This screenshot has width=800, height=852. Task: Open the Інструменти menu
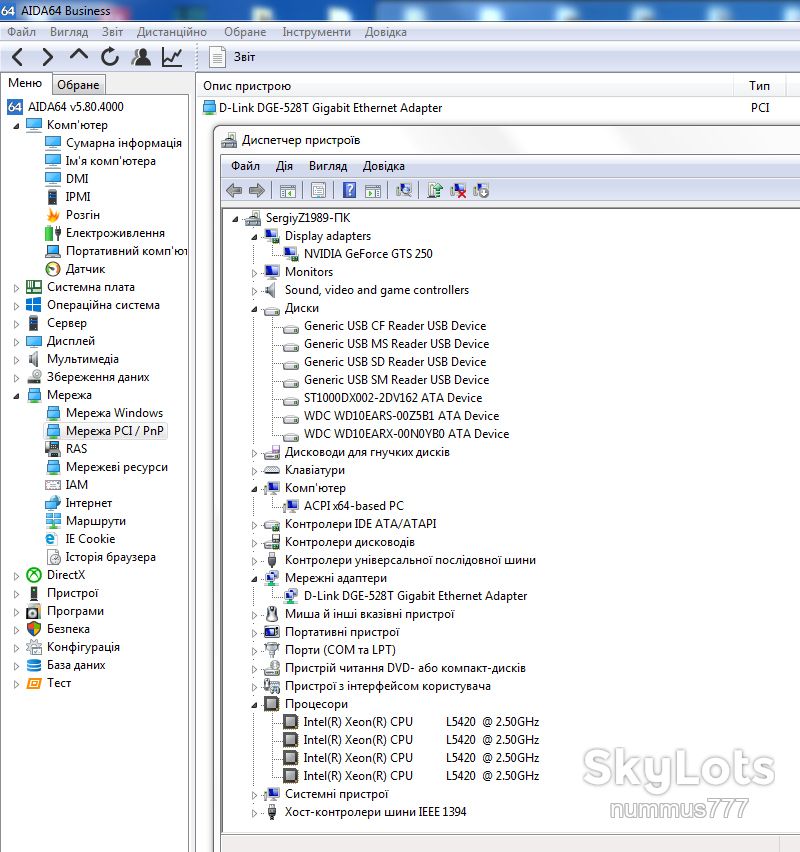tap(316, 32)
